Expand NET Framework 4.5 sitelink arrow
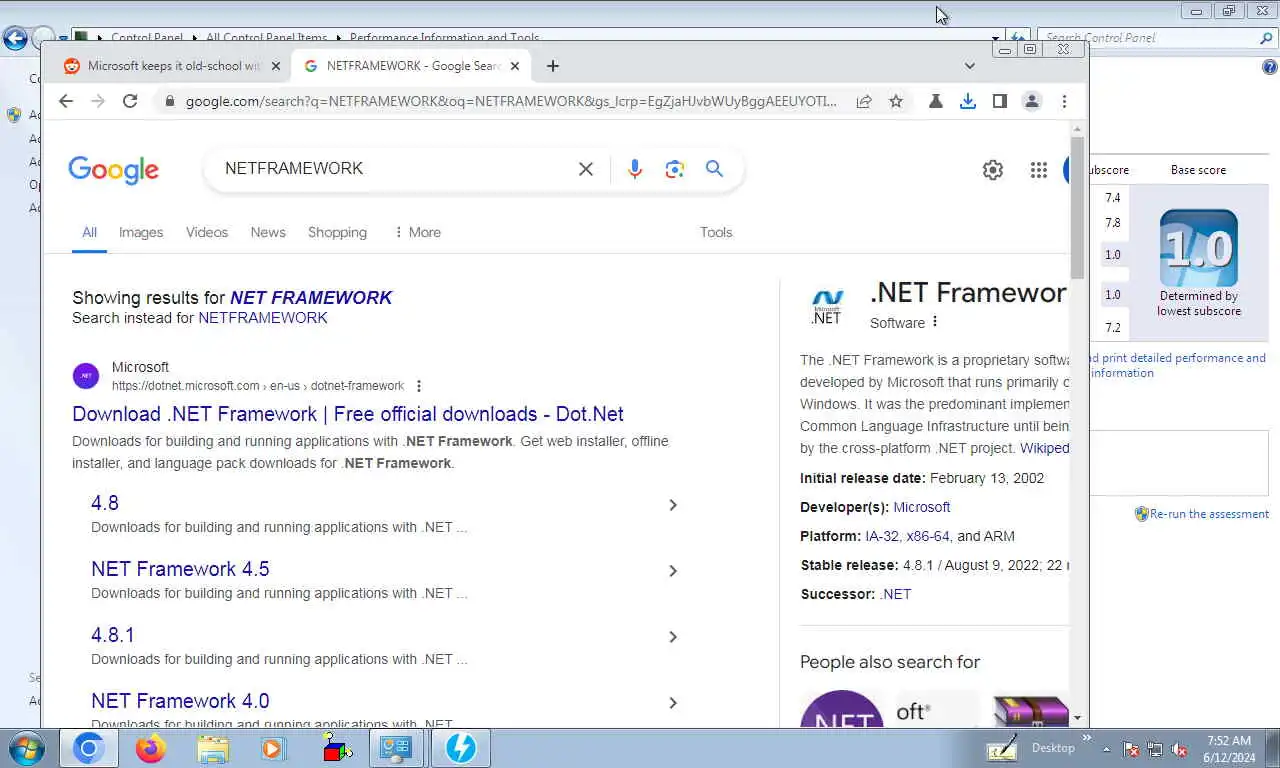This screenshot has width=1280, height=768. click(673, 571)
